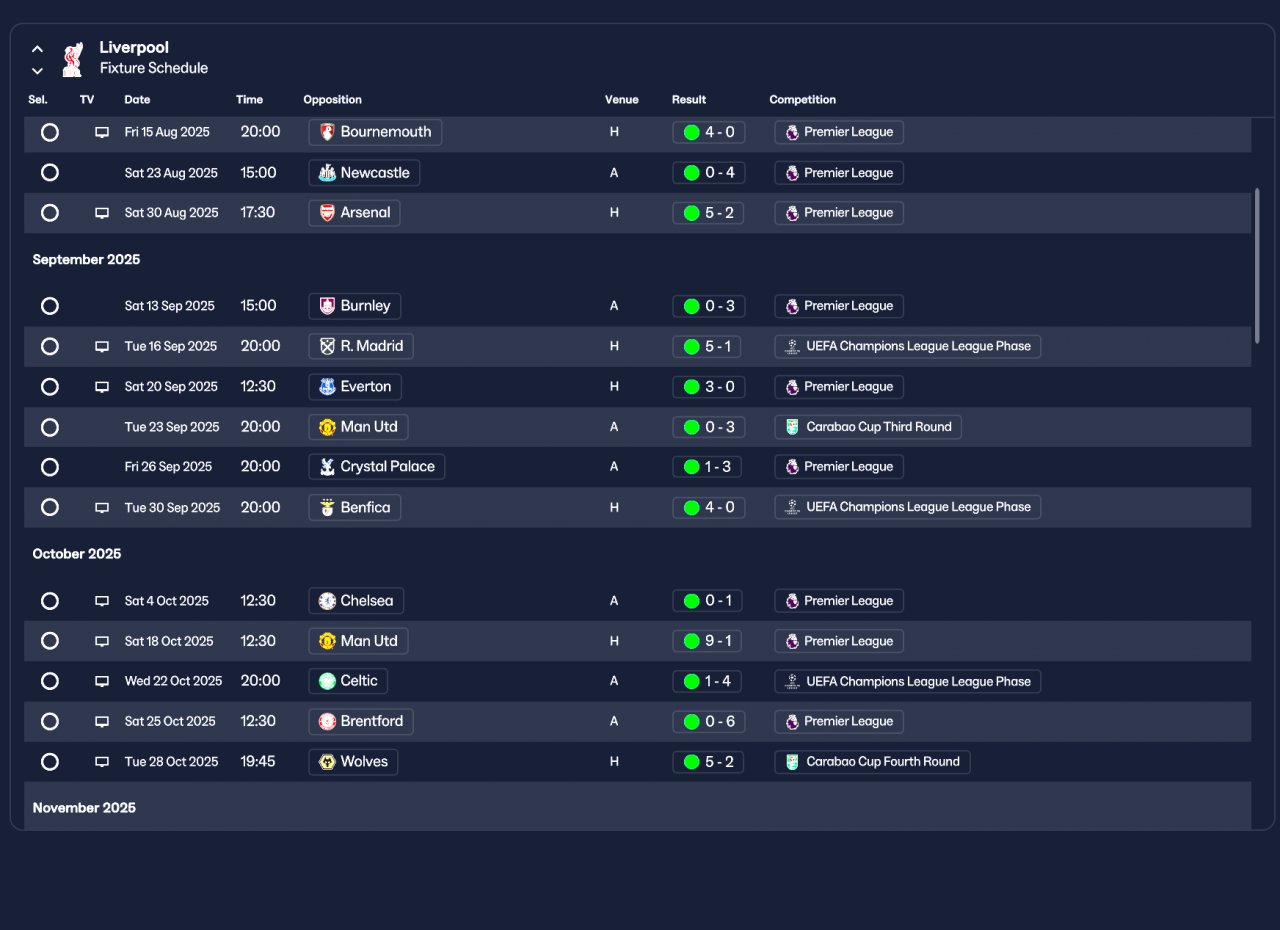Open Champions League League Phase button in Benfica row
This screenshot has height=930, width=1280.
tap(908, 508)
